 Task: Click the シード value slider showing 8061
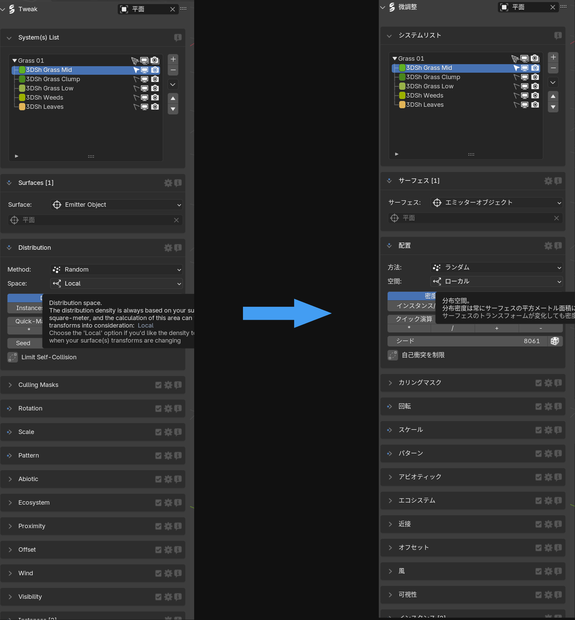pyautogui.click(x=468, y=341)
